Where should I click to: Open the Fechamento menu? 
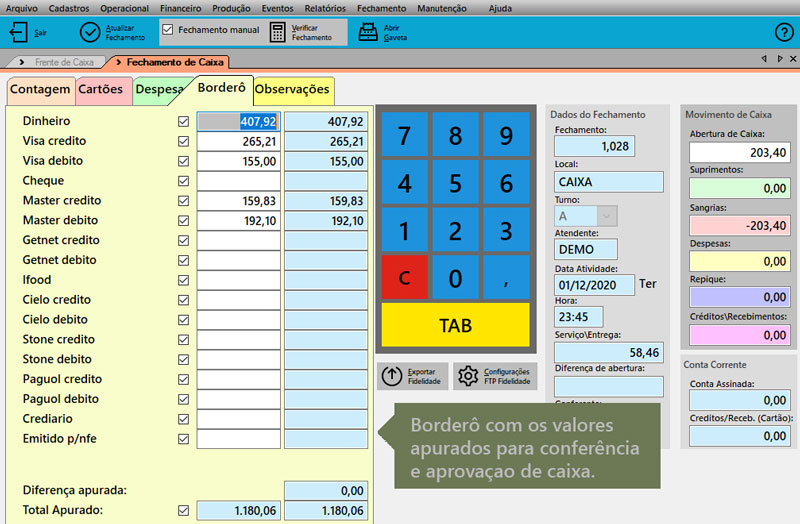pyautogui.click(x=382, y=8)
